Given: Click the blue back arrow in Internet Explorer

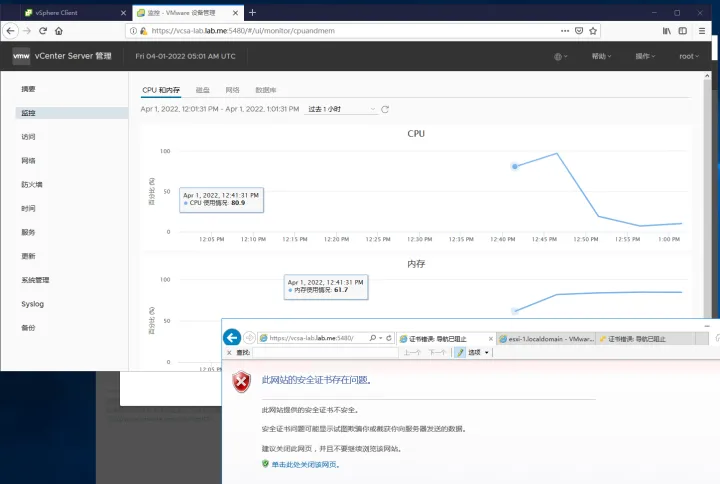Looking at the screenshot, I should click(x=232, y=338).
